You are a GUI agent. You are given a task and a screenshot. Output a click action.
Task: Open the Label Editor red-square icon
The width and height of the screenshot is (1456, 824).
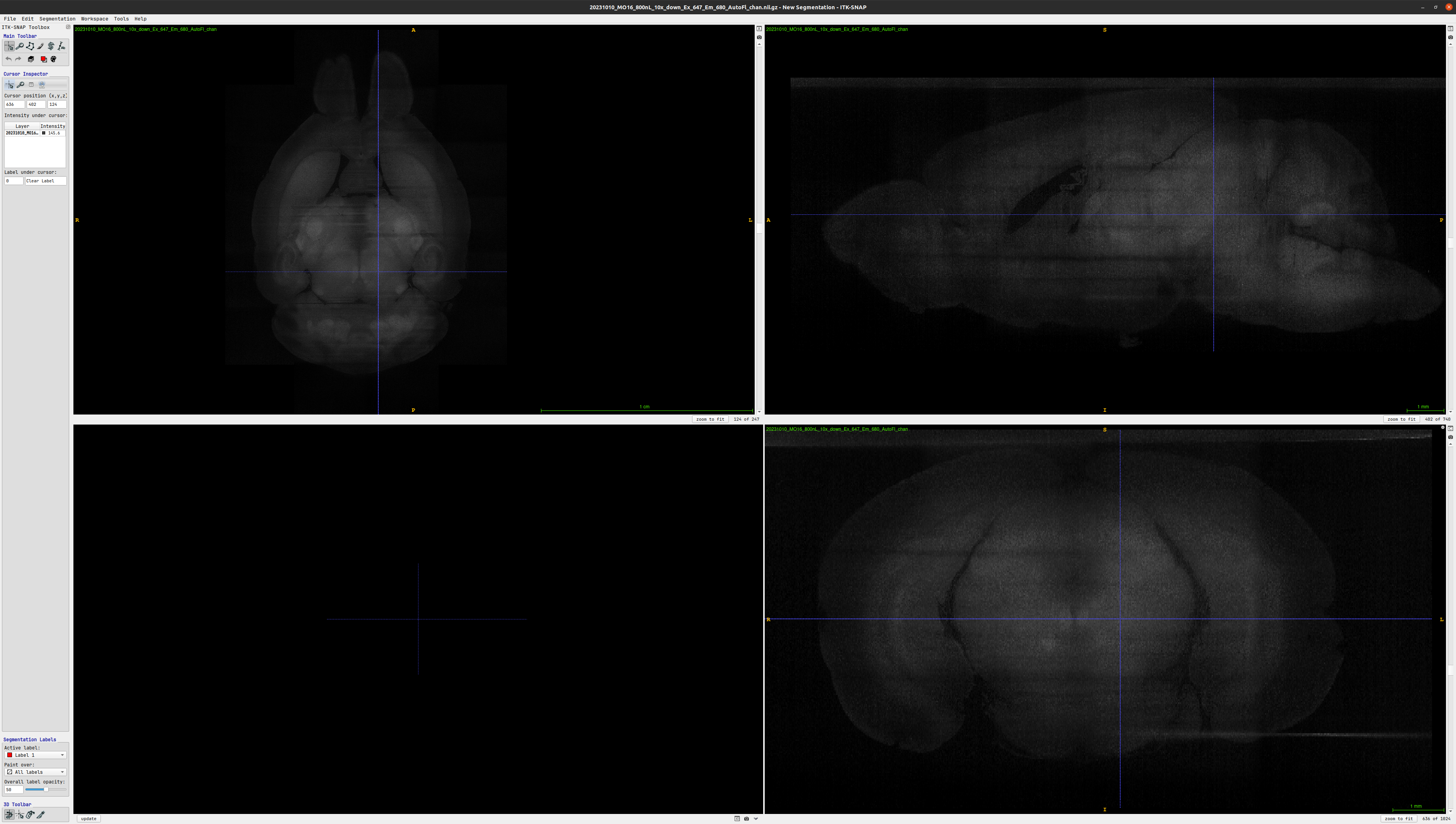coord(44,59)
